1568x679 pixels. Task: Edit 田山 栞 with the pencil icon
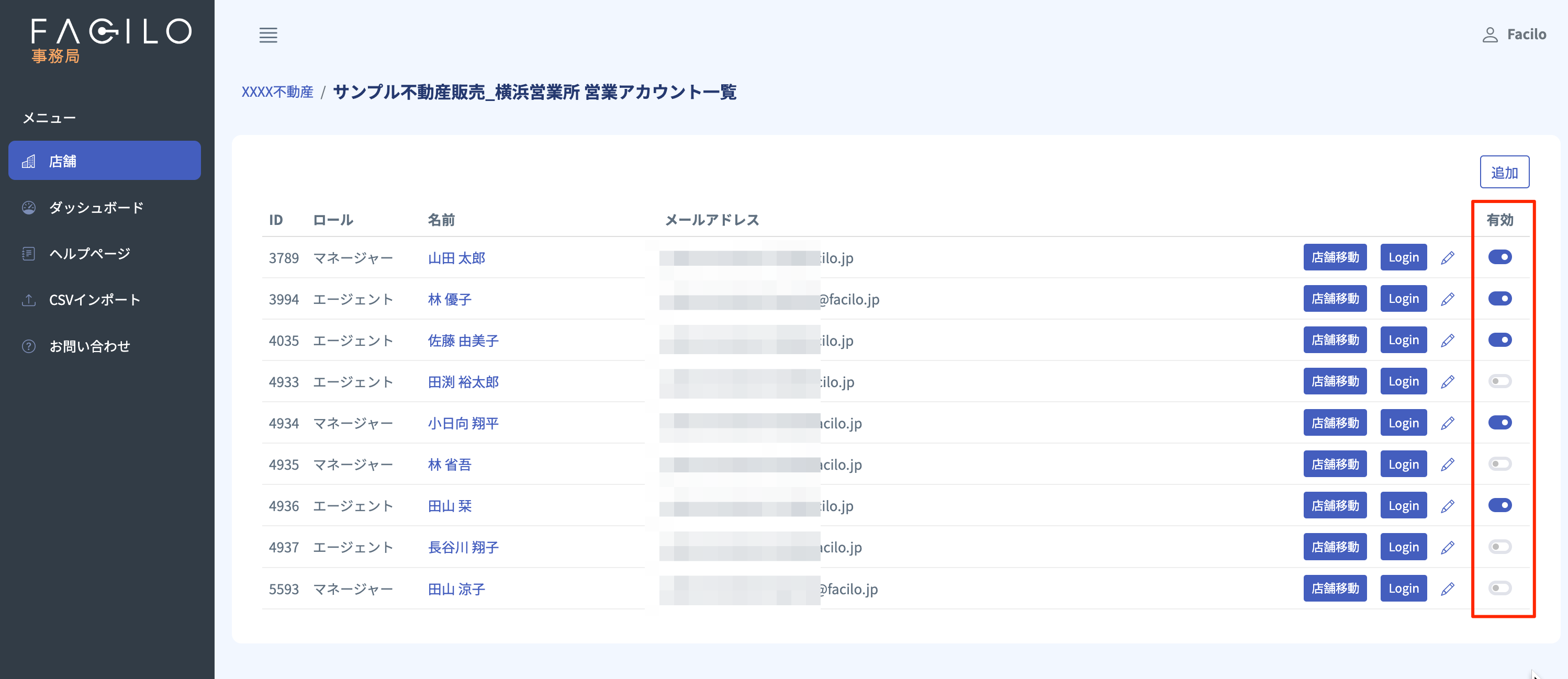(x=1448, y=506)
